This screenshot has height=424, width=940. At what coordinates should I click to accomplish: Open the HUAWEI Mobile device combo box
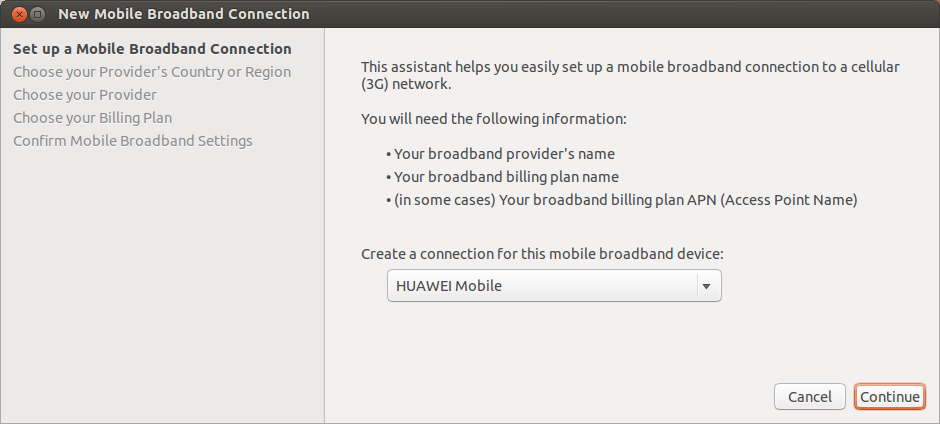pos(554,285)
